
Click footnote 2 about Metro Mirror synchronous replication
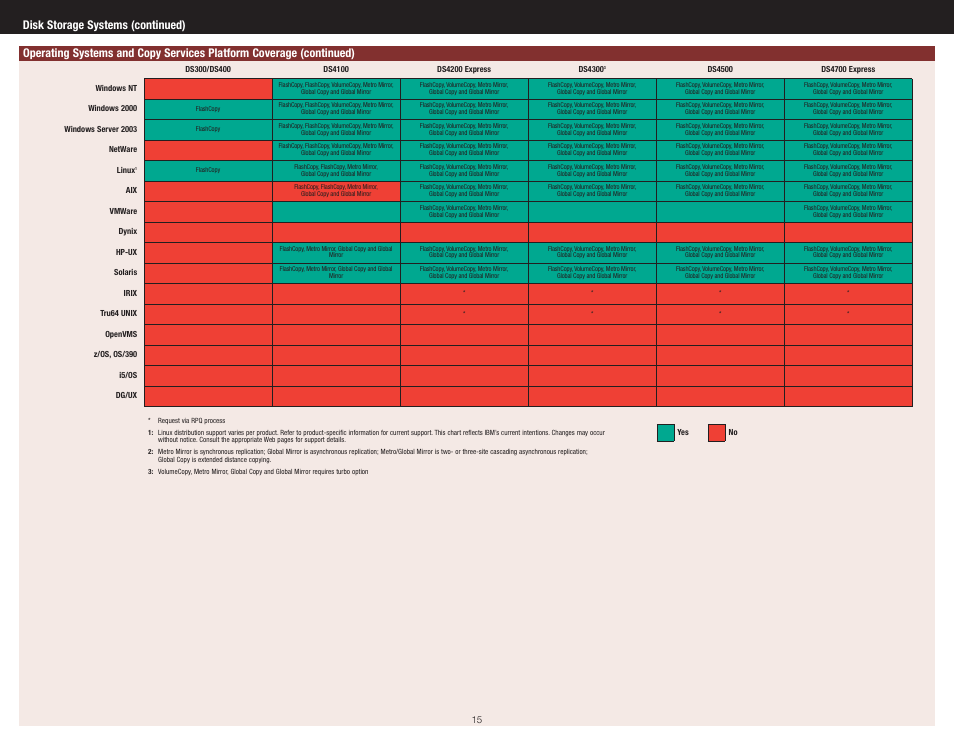coord(367,456)
